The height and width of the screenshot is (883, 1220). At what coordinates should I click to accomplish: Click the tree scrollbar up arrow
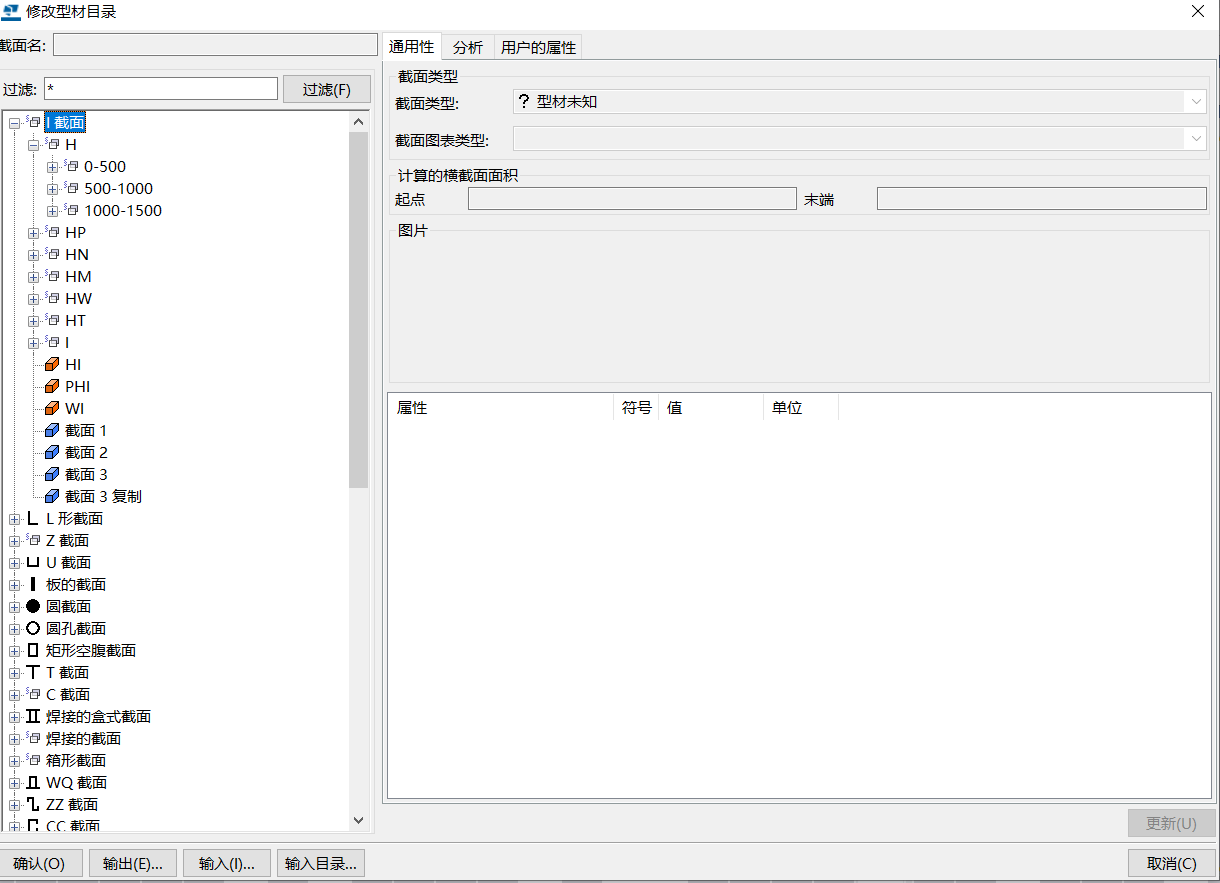tap(359, 121)
